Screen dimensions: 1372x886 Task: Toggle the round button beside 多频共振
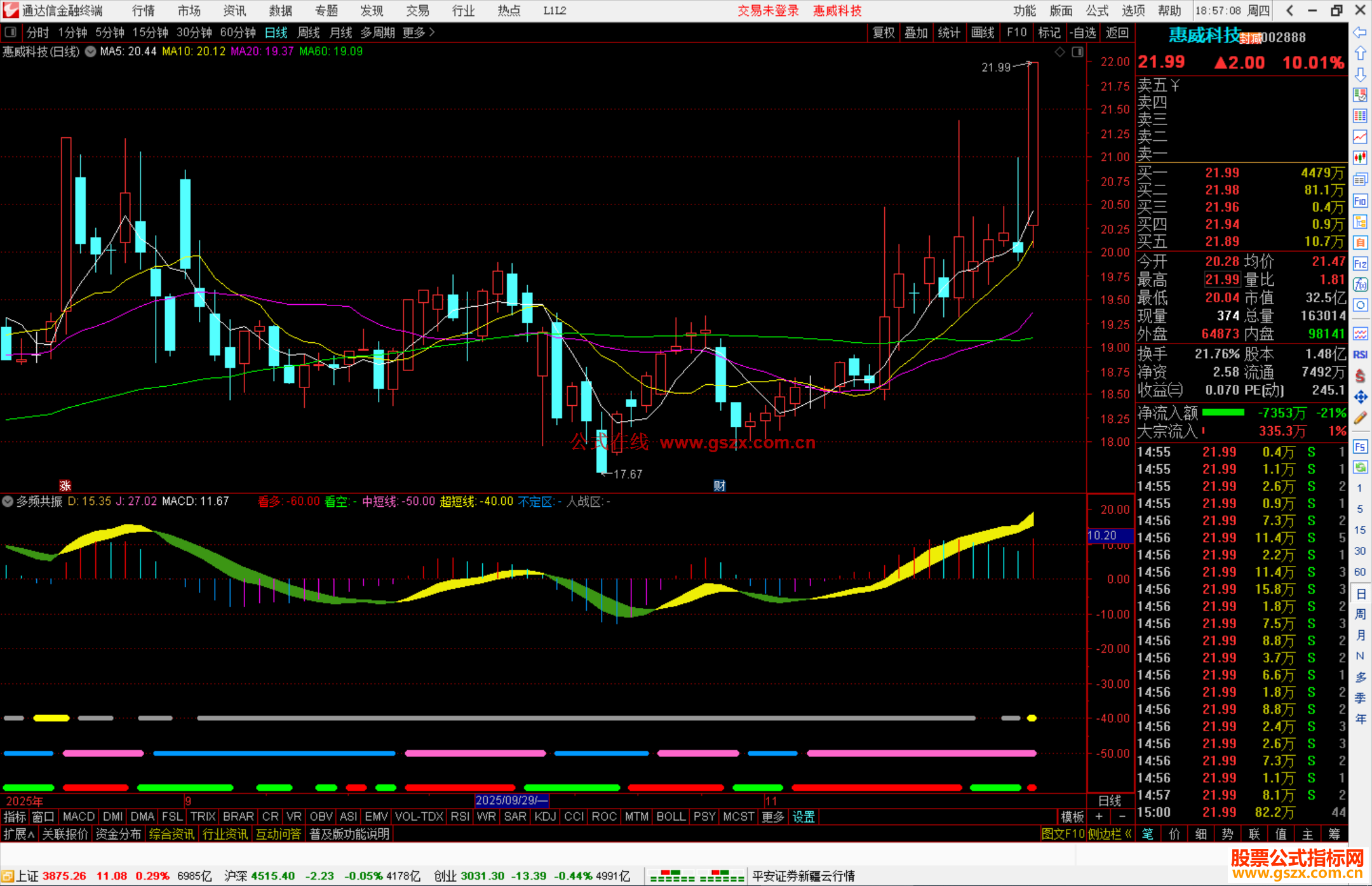pyautogui.click(x=8, y=501)
